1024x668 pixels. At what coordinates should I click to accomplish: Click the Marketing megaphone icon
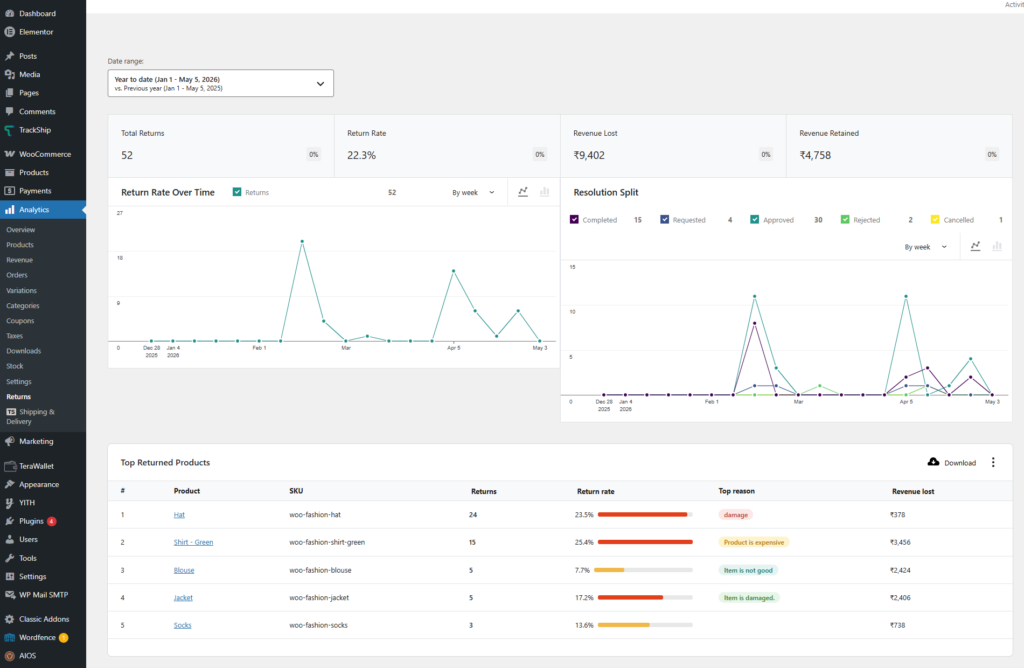[10, 441]
